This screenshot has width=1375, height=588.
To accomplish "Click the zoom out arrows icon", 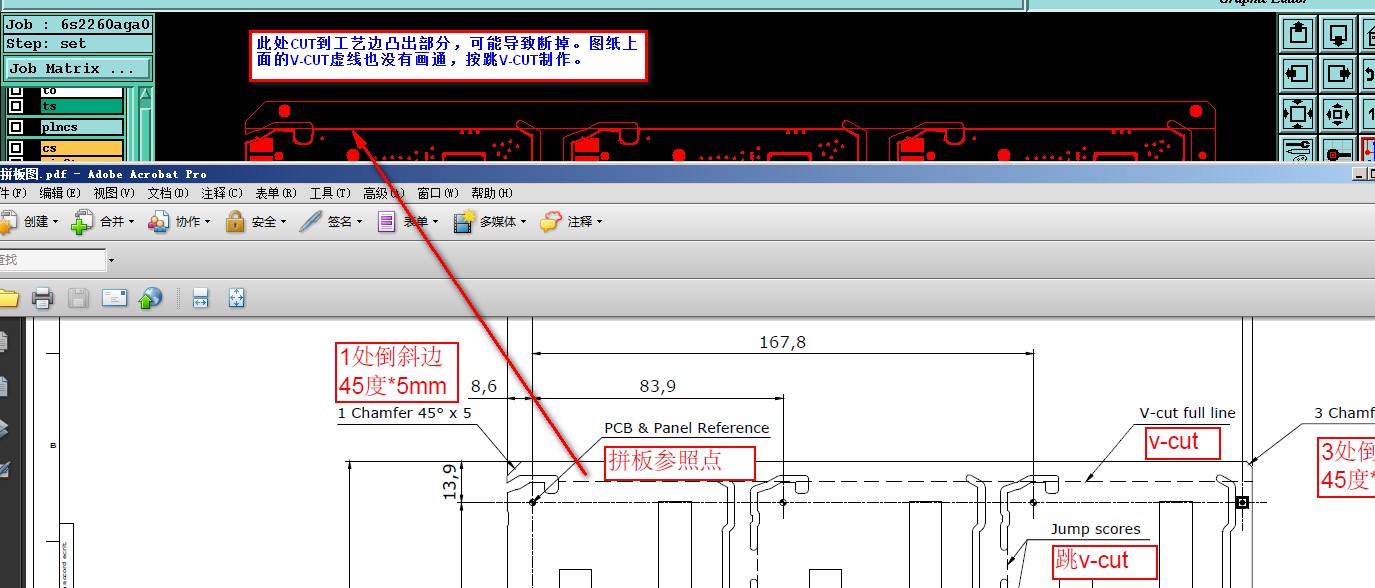I will point(1338,113).
